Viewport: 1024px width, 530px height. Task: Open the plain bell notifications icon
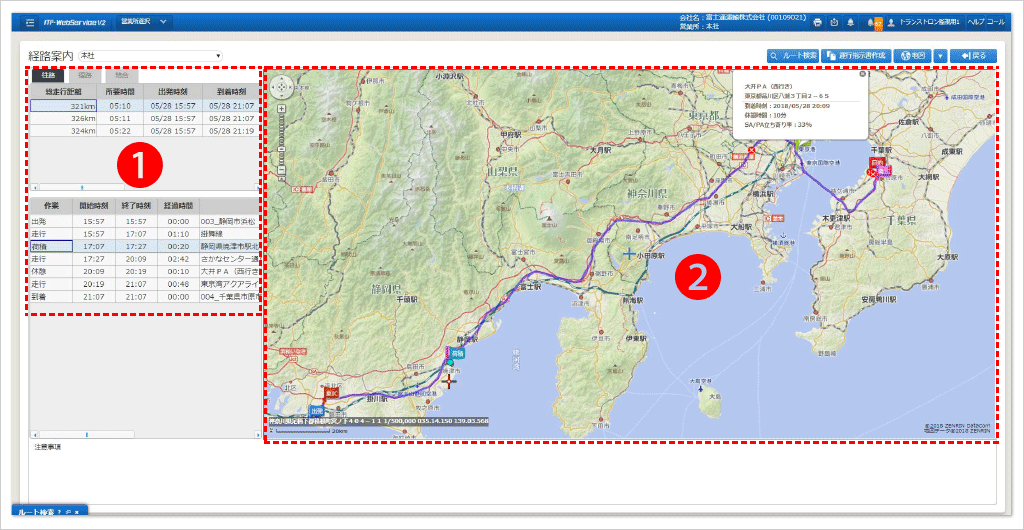850,22
